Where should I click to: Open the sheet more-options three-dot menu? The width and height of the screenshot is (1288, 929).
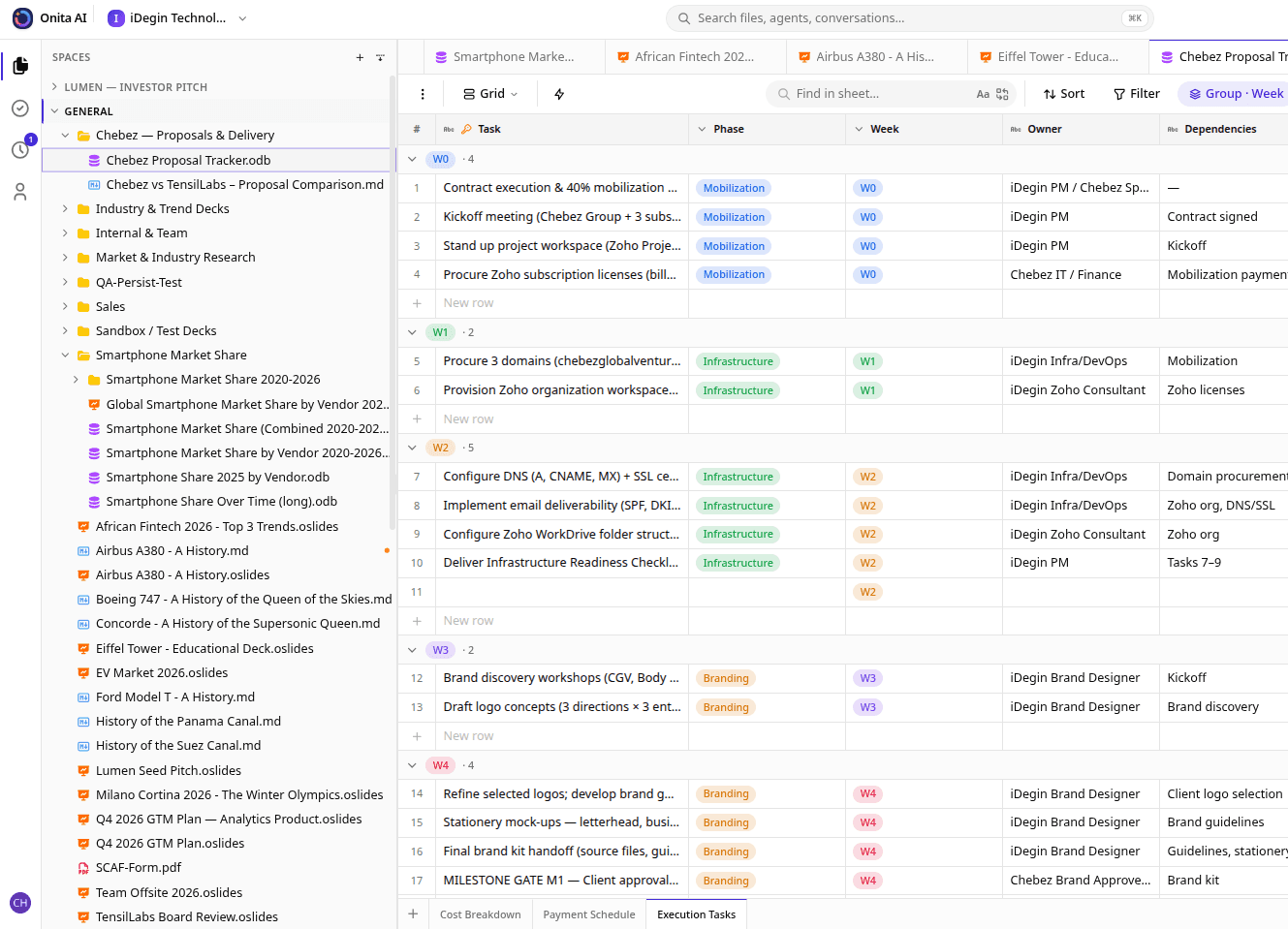(423, 94)
